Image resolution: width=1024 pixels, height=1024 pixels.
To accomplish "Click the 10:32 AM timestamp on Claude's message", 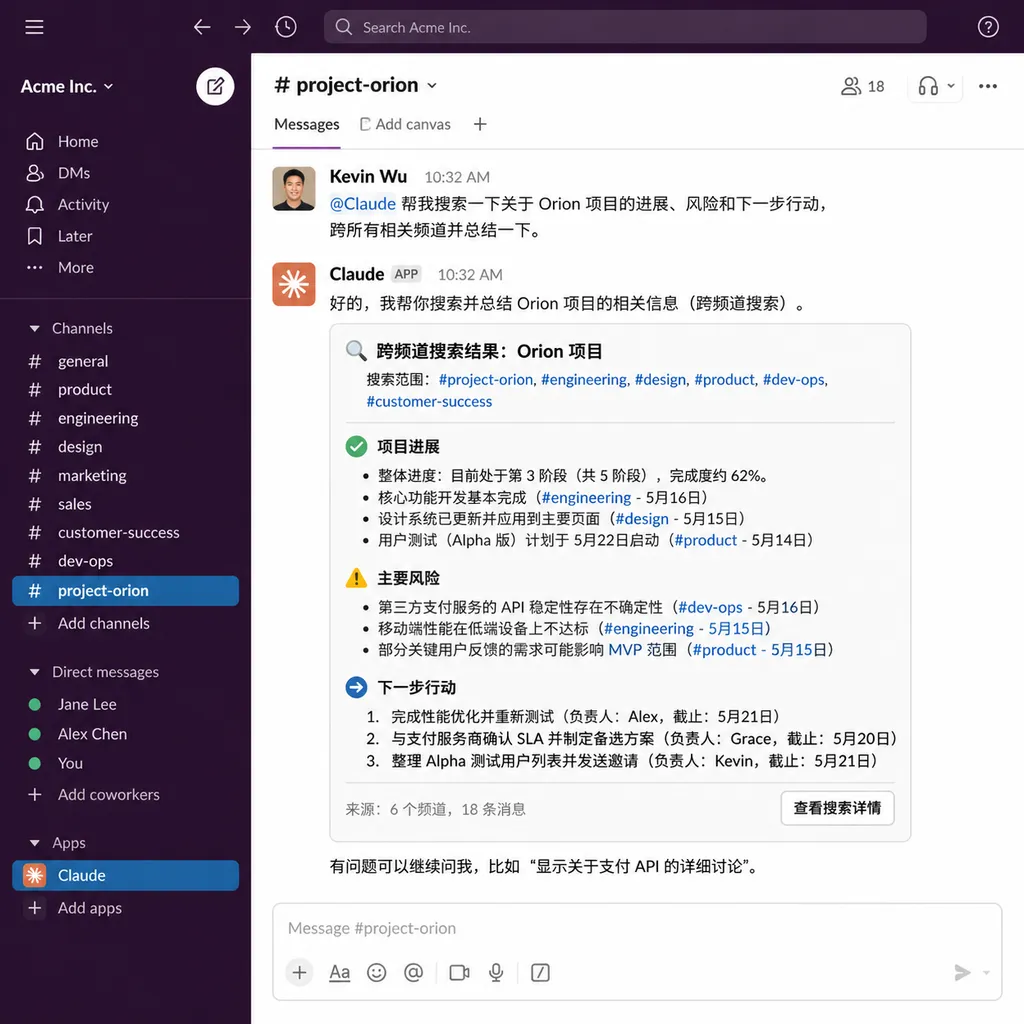I will 470,275.
